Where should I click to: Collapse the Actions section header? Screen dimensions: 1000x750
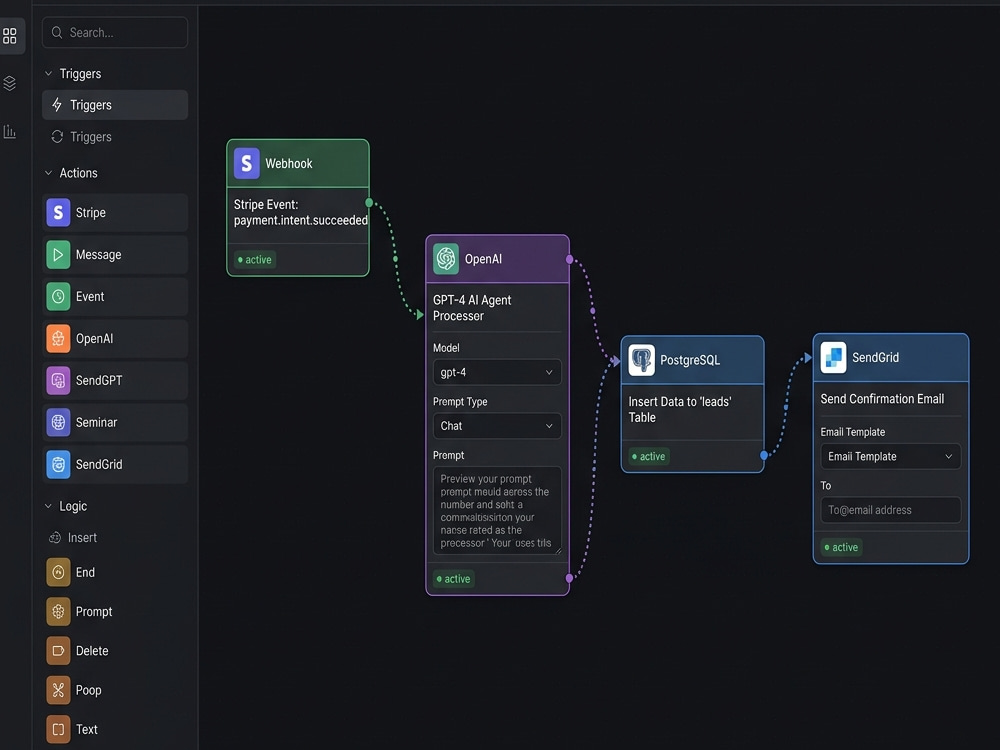[71, 173]
